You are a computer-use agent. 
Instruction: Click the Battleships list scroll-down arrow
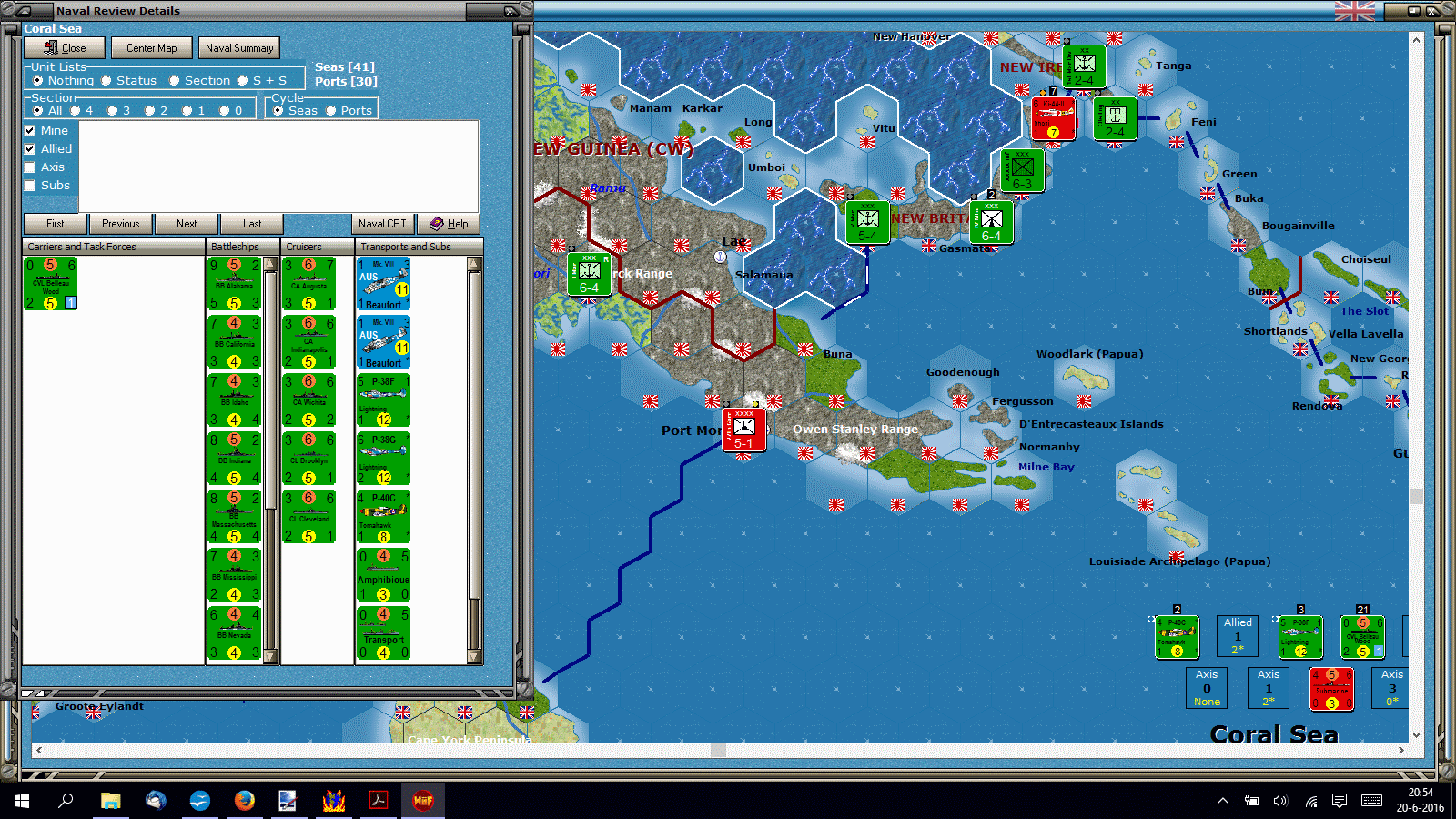270,656
